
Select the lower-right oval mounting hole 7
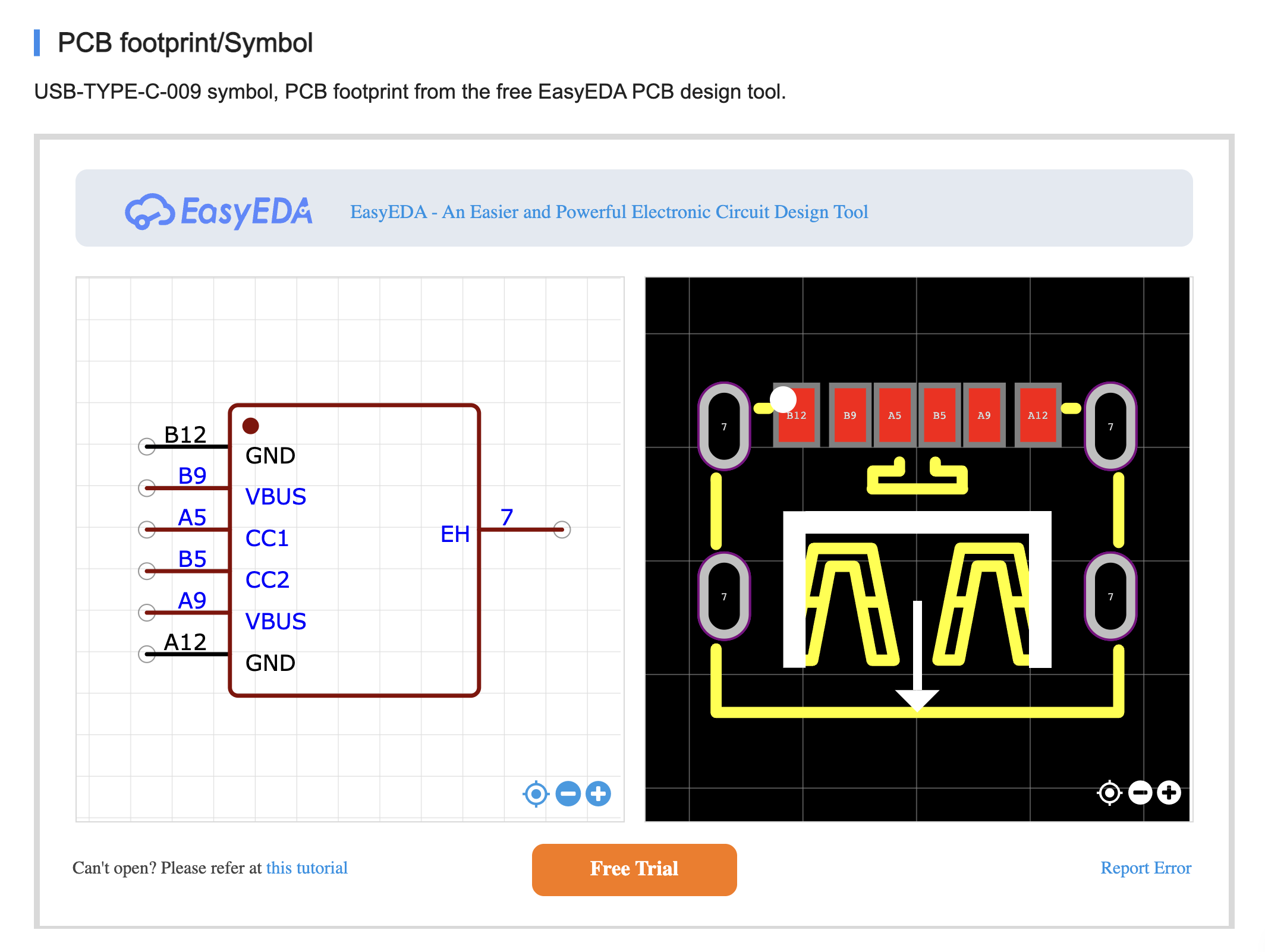click(x=1110, y=596)
